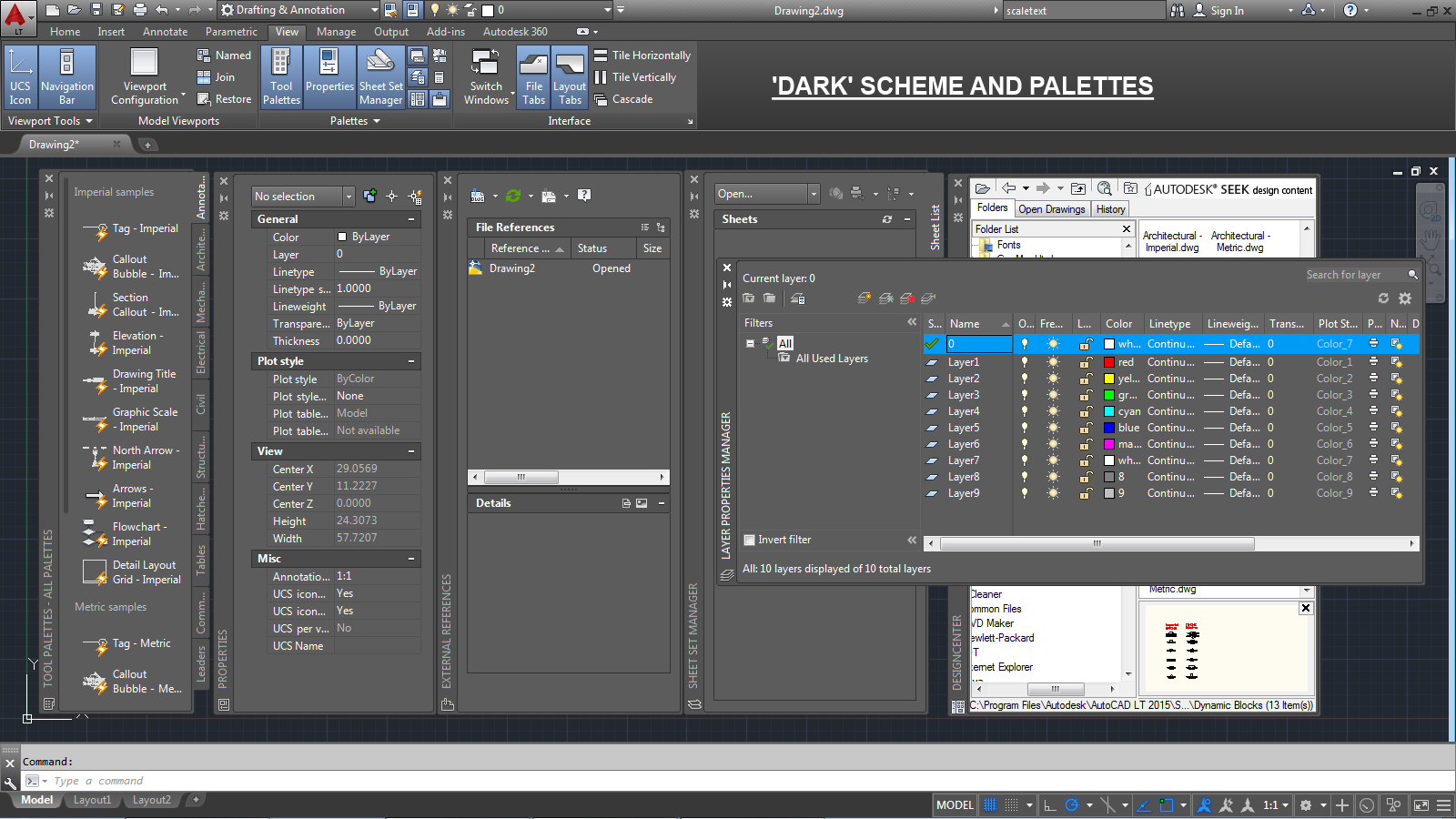
Task: Switch to the Annotate ribbon tab
Action: coord(165,31)
